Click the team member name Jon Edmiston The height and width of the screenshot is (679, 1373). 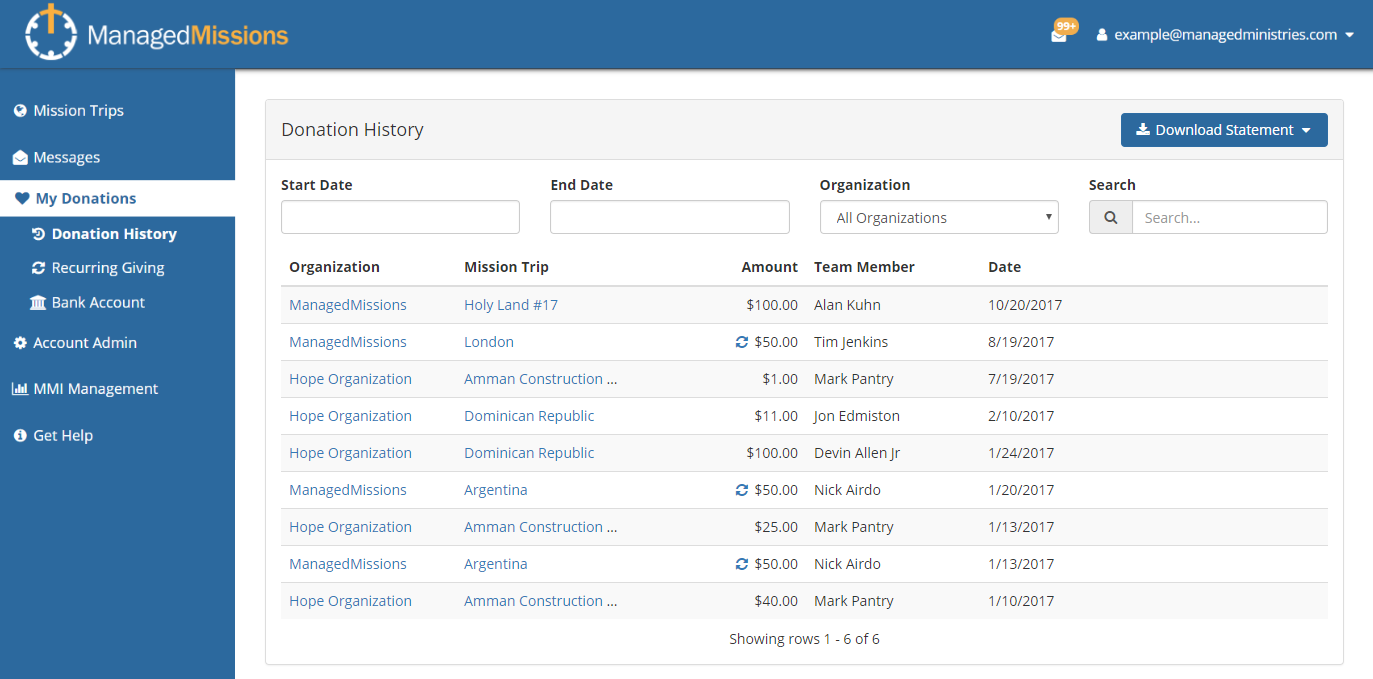857,416
